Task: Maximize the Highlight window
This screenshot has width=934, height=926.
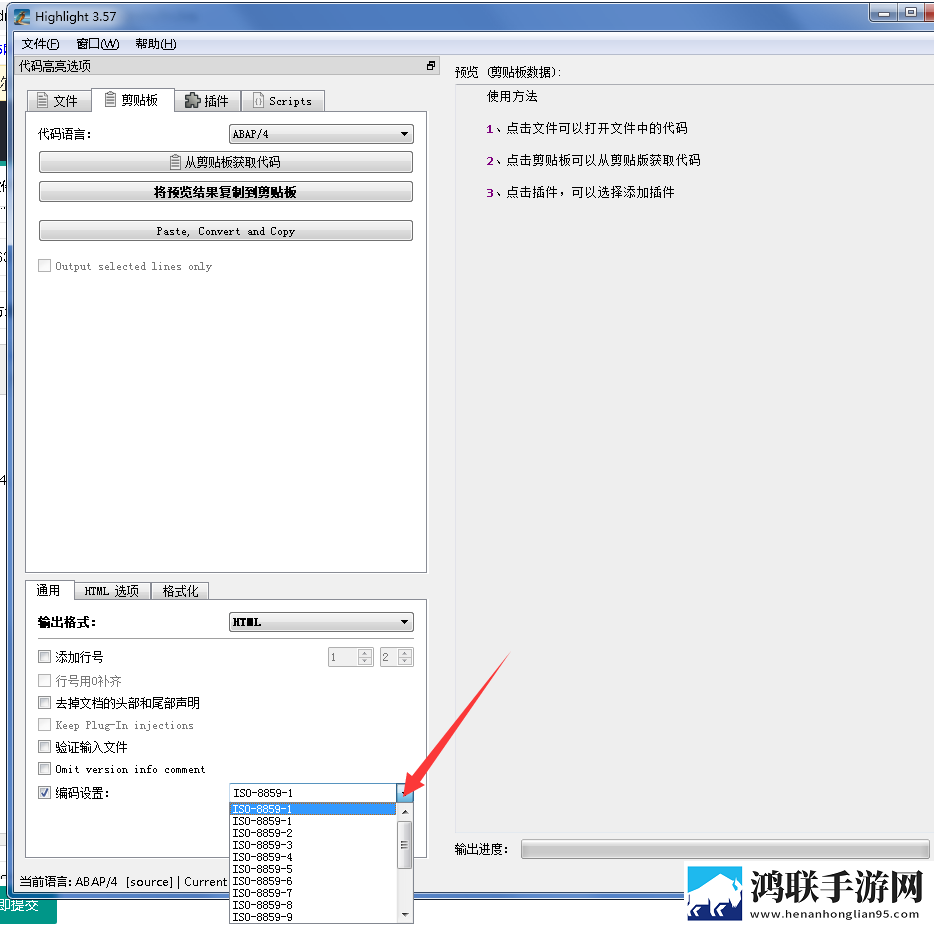Action: coord(911,13)
